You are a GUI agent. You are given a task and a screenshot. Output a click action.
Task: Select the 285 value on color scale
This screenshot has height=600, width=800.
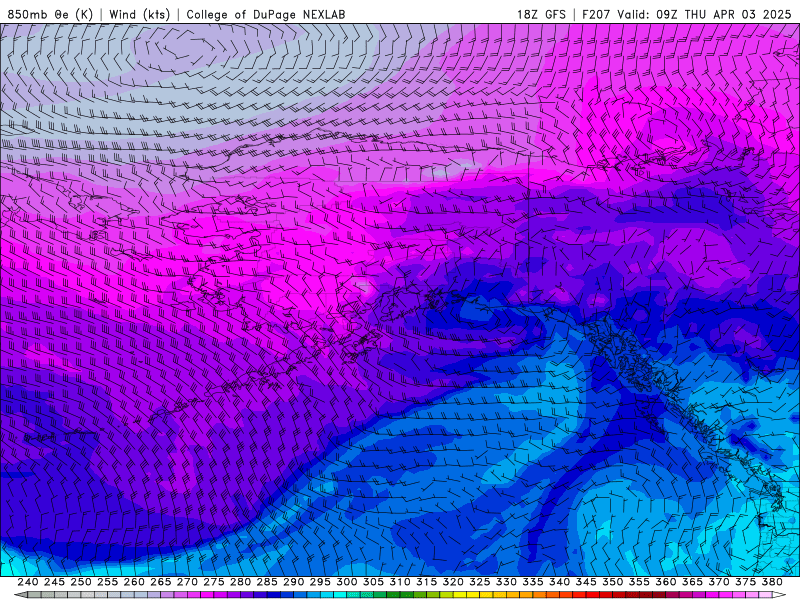point(267,582)
